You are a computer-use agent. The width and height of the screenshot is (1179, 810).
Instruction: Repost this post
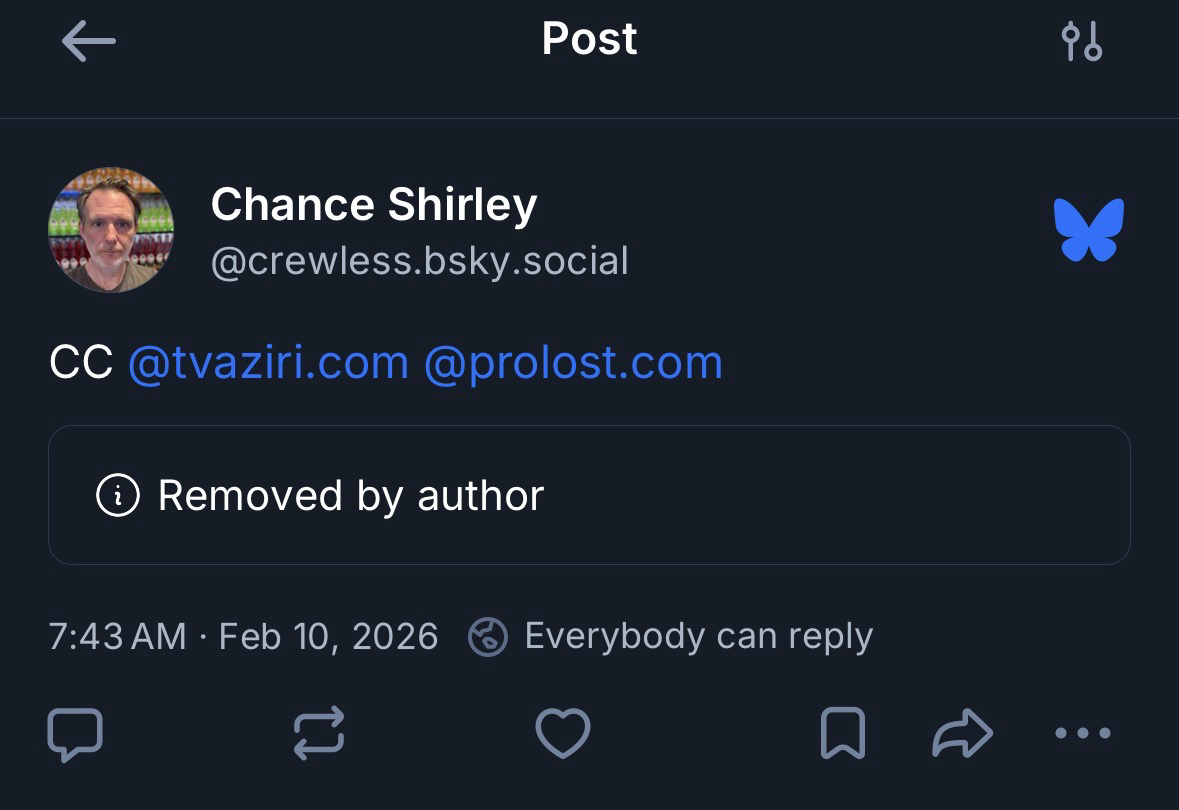click(319, 734)
